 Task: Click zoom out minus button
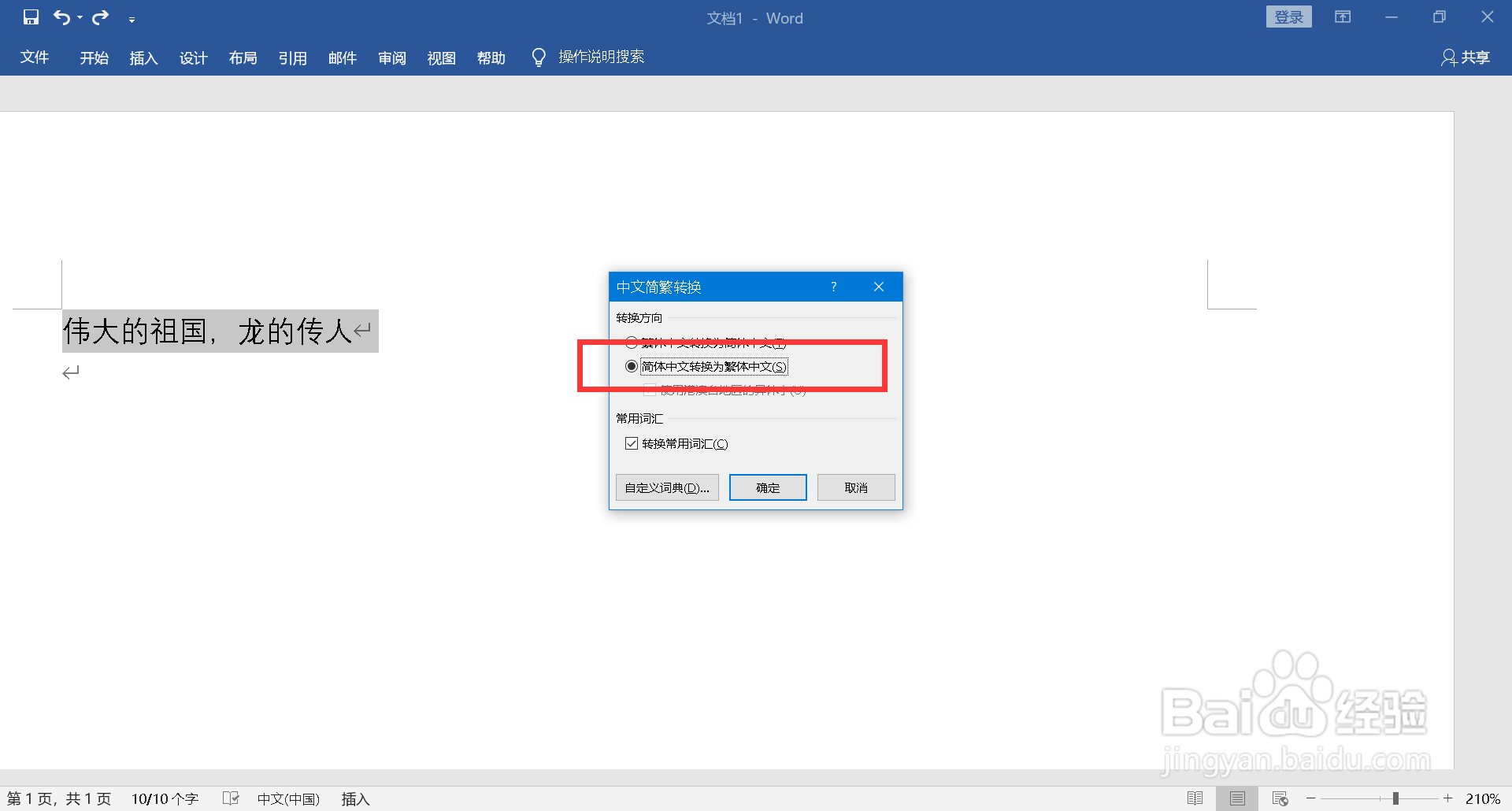tap(1310, 798)
